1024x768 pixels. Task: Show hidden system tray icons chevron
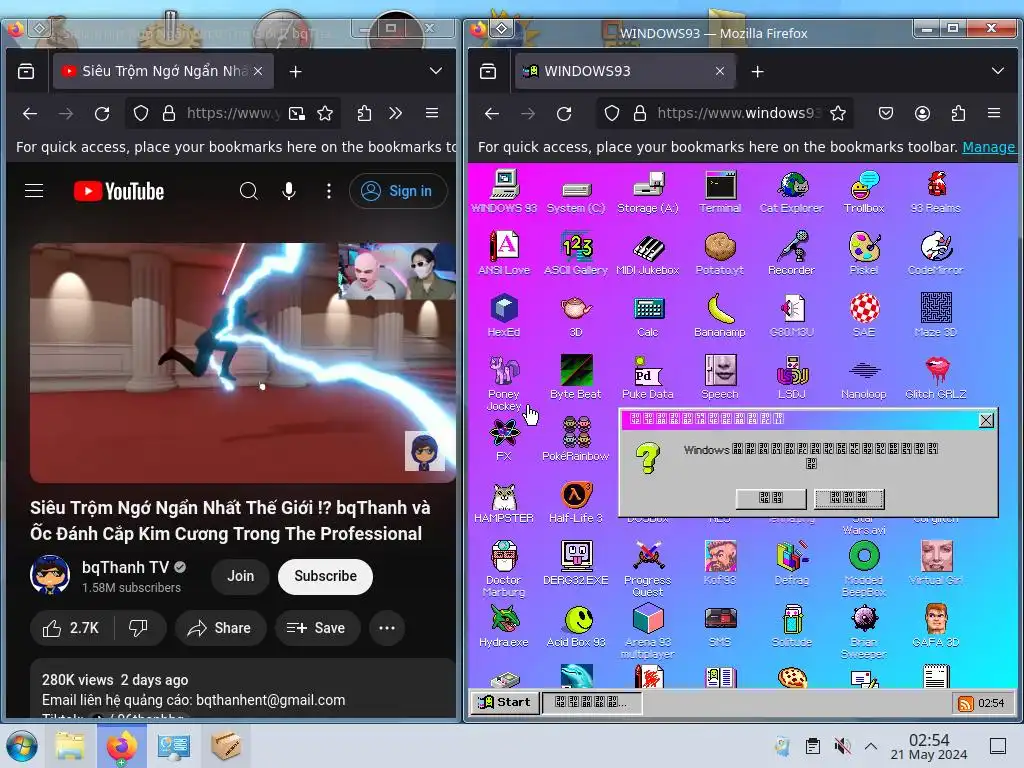pos(871,746)
